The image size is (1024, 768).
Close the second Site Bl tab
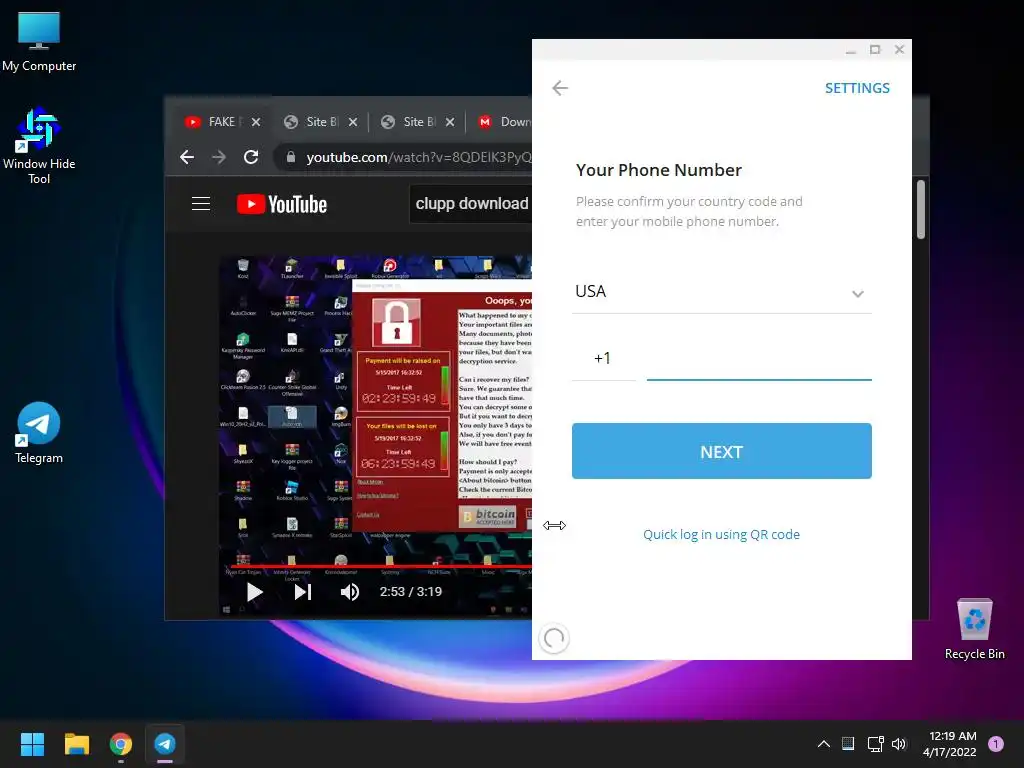pos(450,122)
